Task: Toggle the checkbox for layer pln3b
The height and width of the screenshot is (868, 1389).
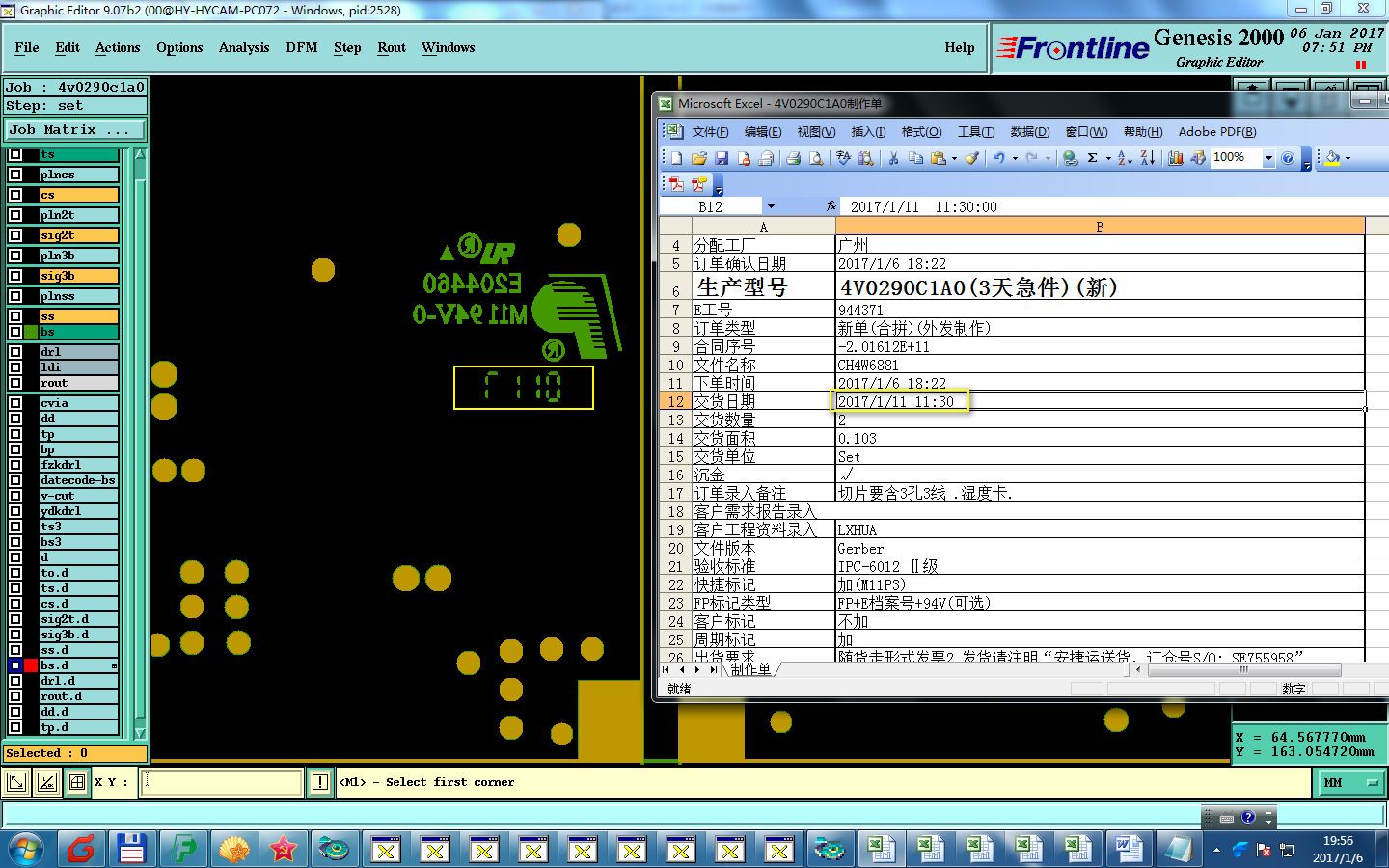Action: [15, 256]
